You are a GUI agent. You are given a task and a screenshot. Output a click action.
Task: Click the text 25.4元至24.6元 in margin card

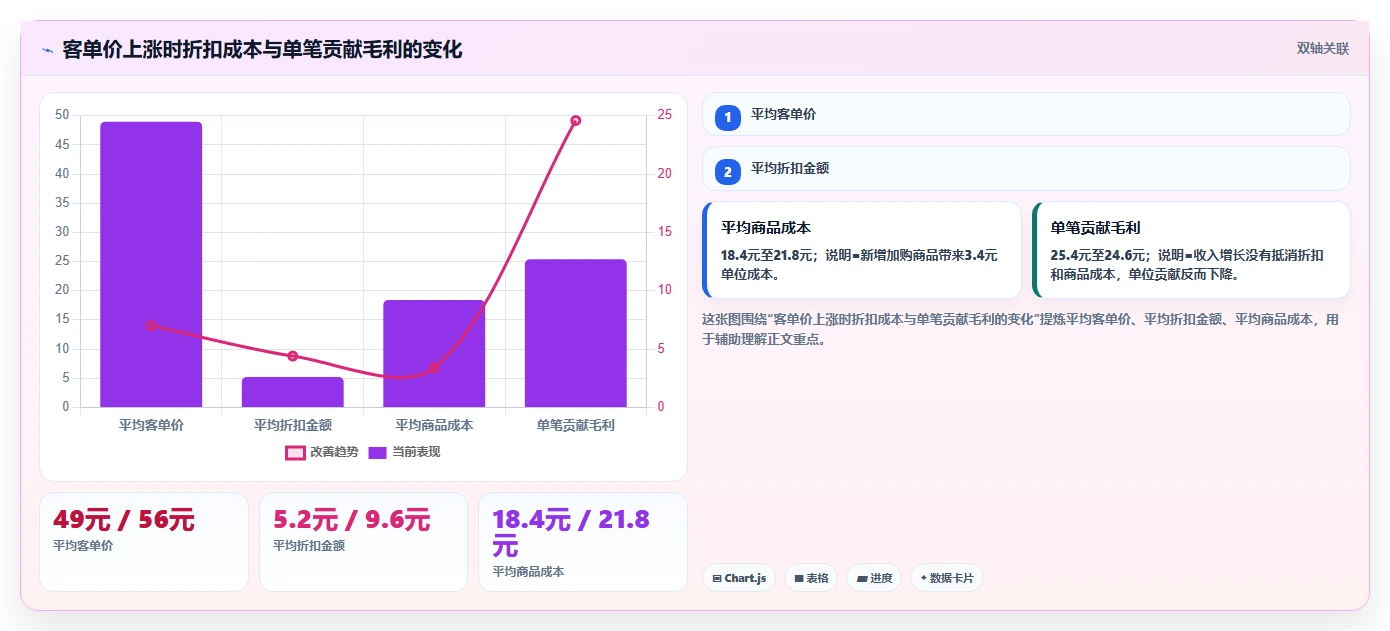[1094, 255]
